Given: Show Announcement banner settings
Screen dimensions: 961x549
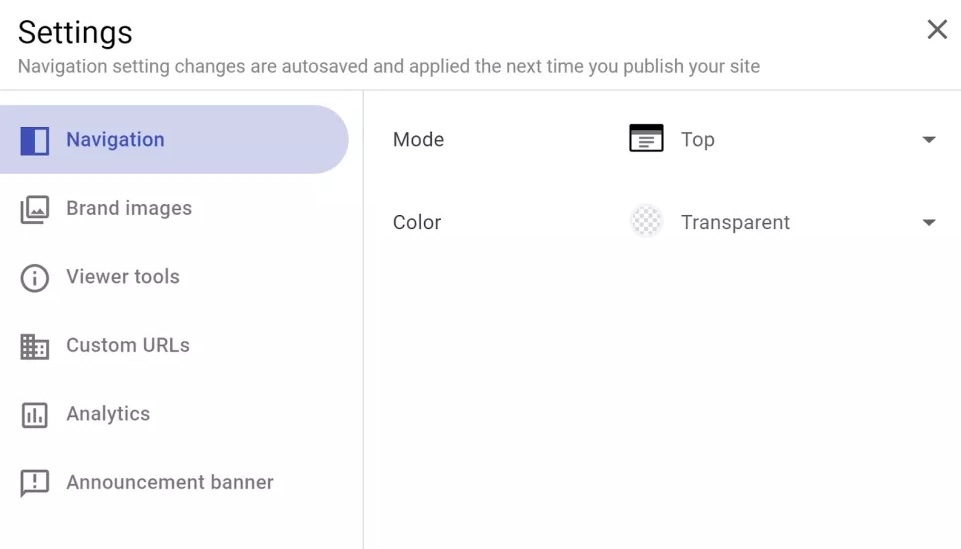Looking at the screenshot, I should tap(170, 483).
